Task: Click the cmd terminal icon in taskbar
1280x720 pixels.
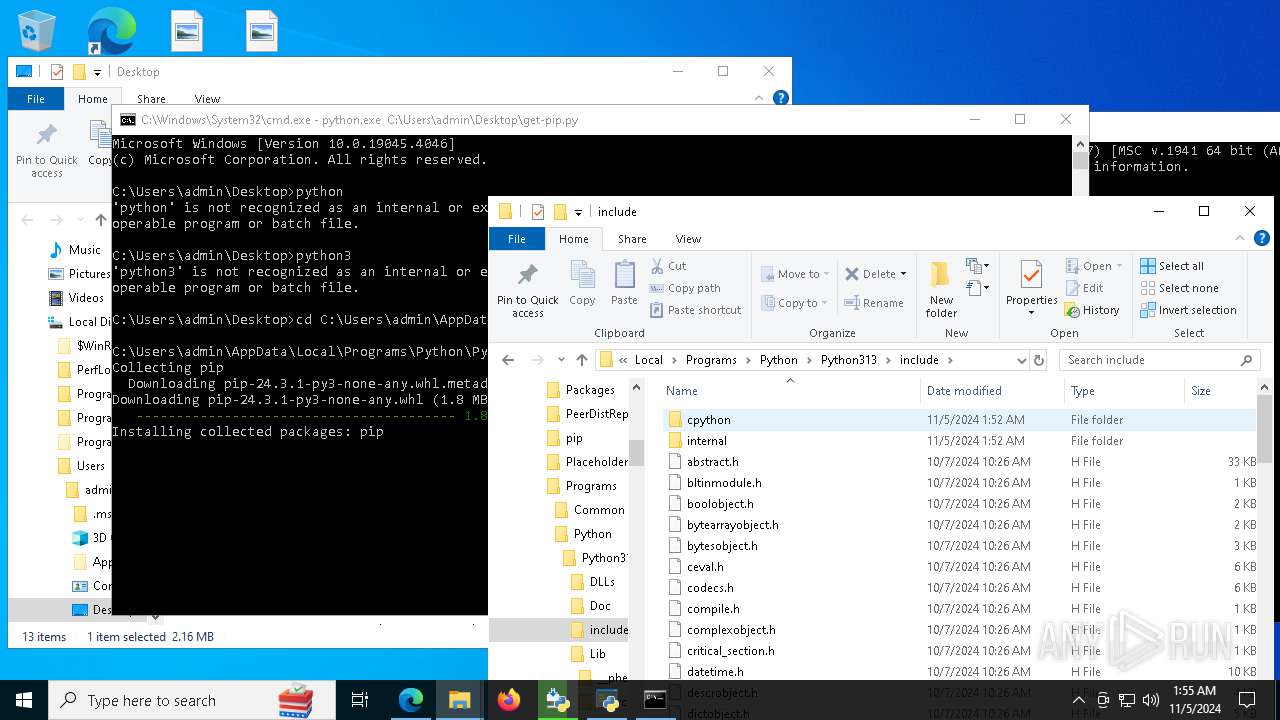Action: (x=655, y=700)
